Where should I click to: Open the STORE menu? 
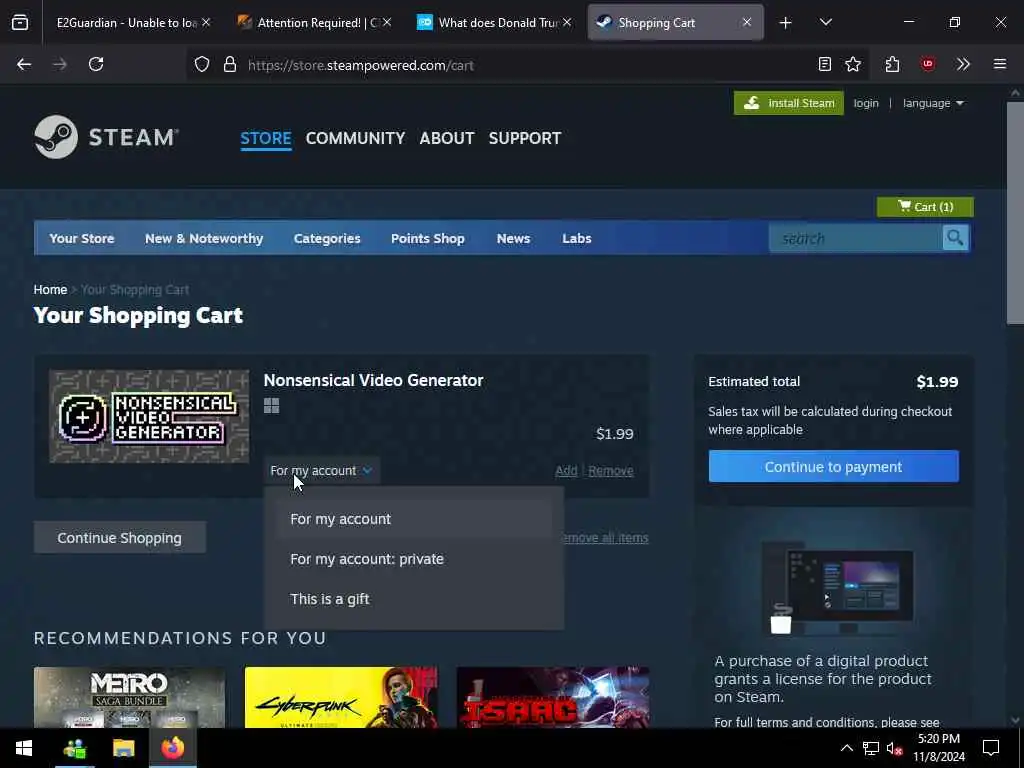click(266, 138)
